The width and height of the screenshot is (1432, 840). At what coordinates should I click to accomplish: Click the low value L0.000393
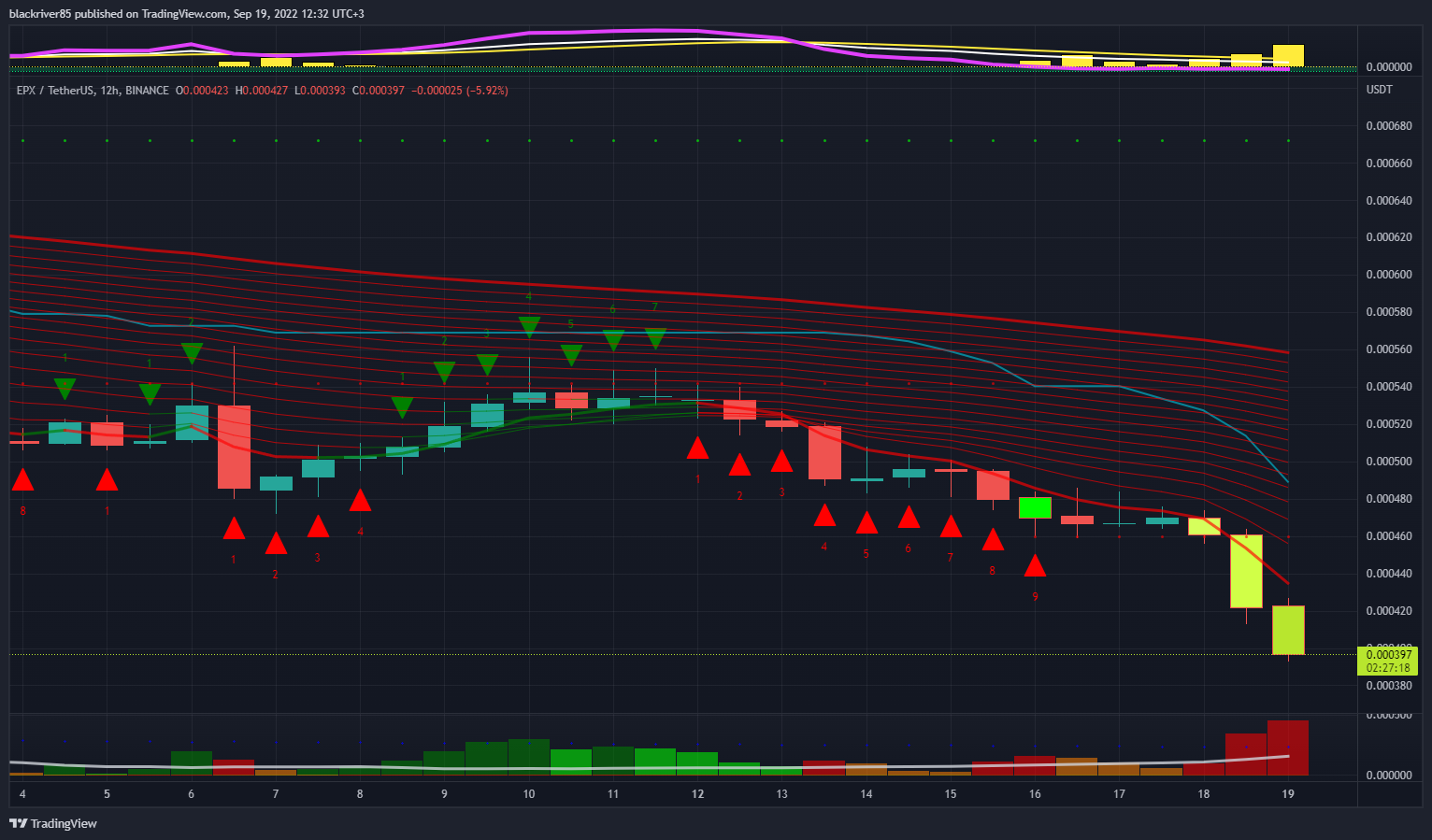click(x=320, y=91)
